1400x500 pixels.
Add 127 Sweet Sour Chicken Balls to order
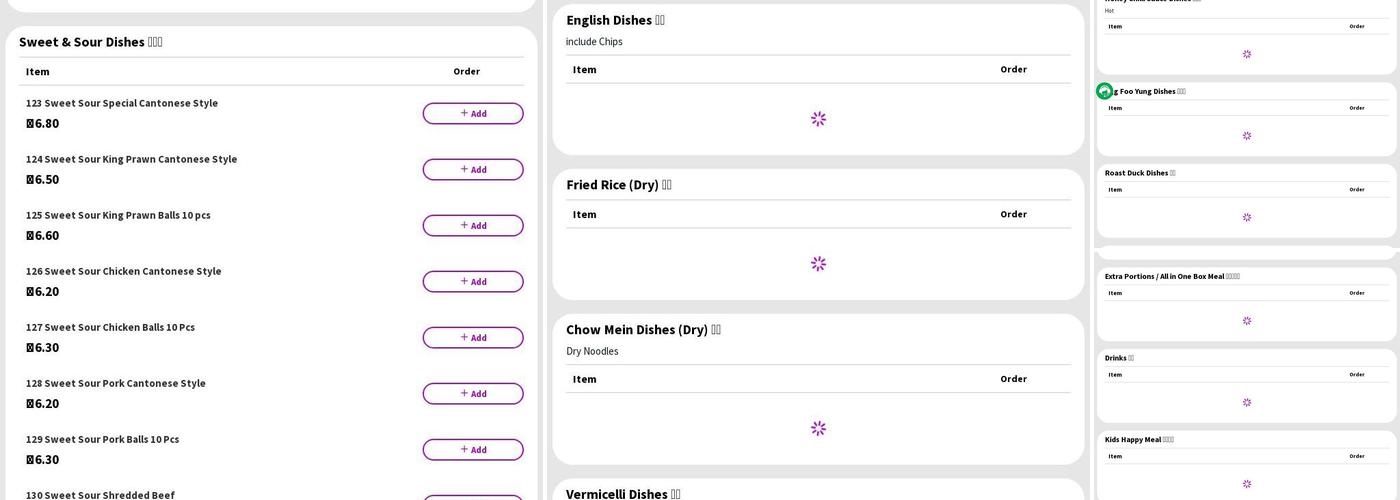(x=472, y=338)
